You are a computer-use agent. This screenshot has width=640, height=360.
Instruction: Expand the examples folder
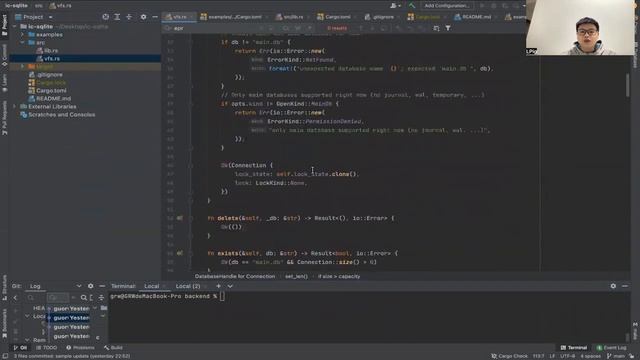point(22,35)
